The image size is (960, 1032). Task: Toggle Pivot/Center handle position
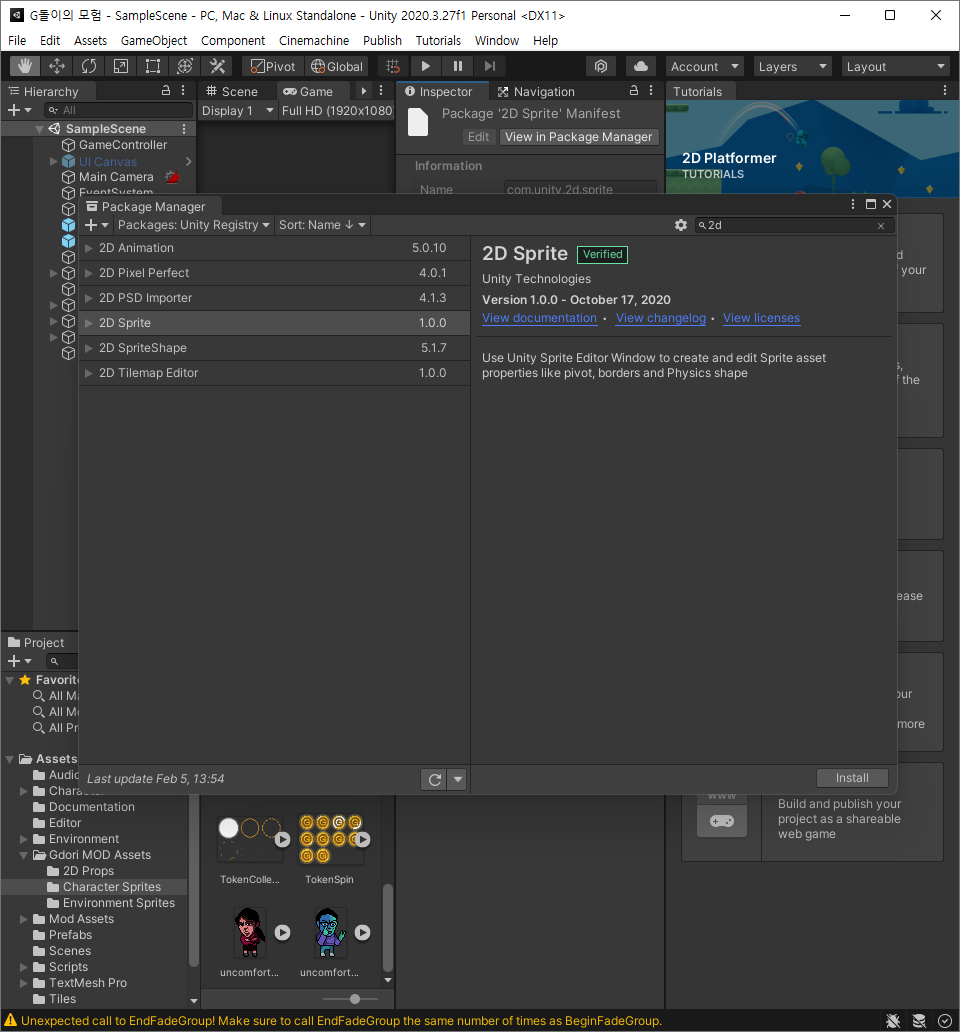click(x=273, y=66)
